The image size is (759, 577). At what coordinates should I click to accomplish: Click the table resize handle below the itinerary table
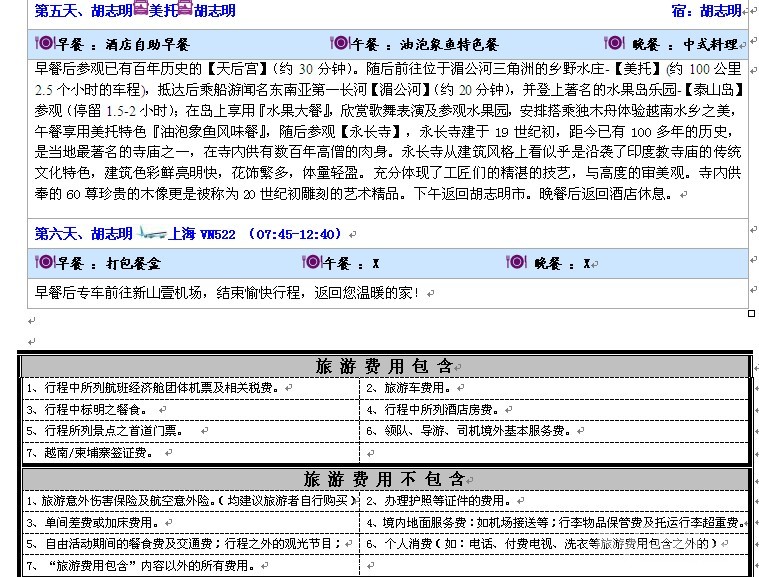[751, 313]
